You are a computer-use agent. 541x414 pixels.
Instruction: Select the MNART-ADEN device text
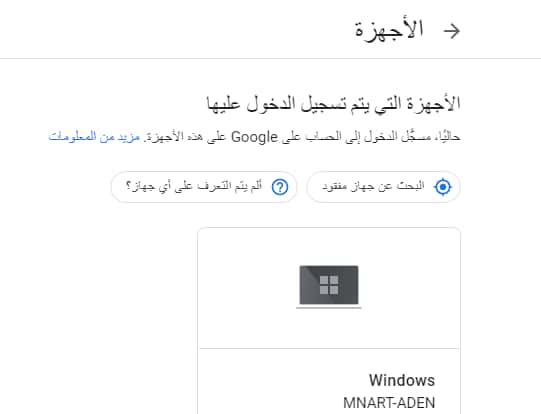pos(389,403)
